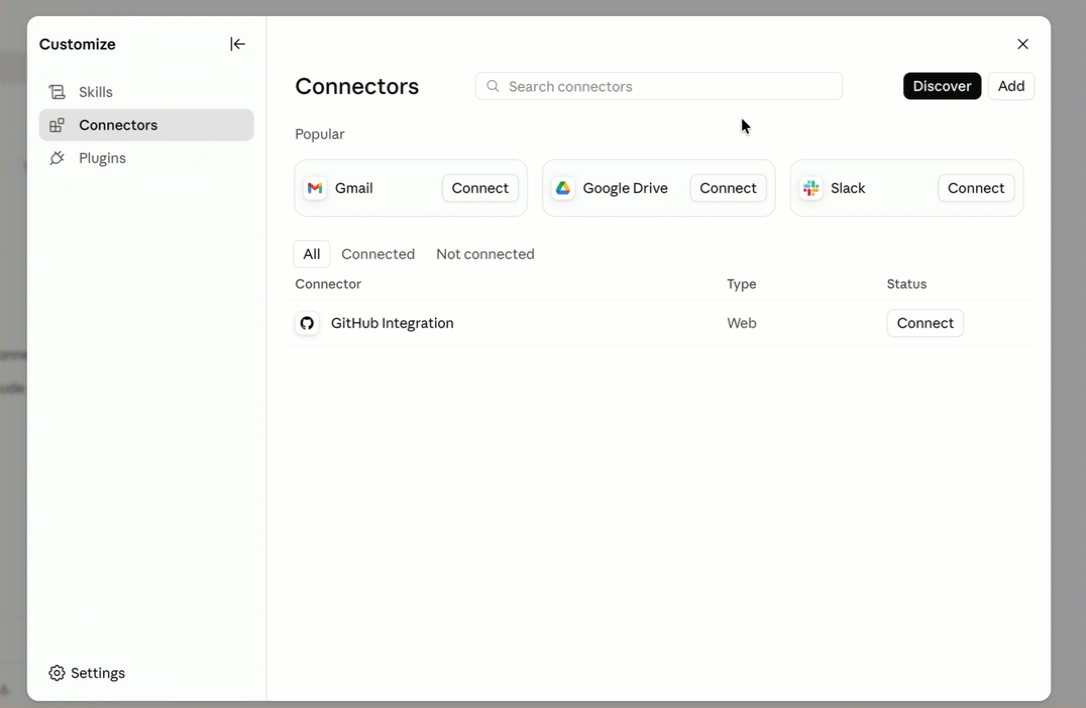The height and width of the screenshot is (708, 1086).
Task: Click the Gmail logo icon
Action: 315,188
